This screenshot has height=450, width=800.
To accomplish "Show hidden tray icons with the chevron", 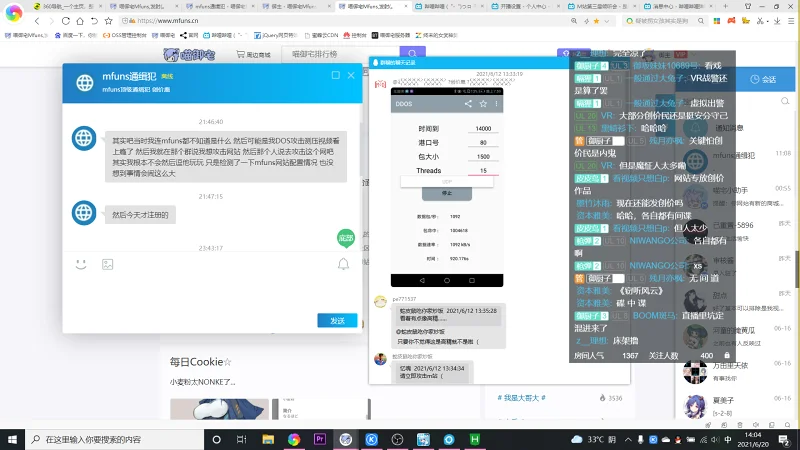I will (628, 439).
